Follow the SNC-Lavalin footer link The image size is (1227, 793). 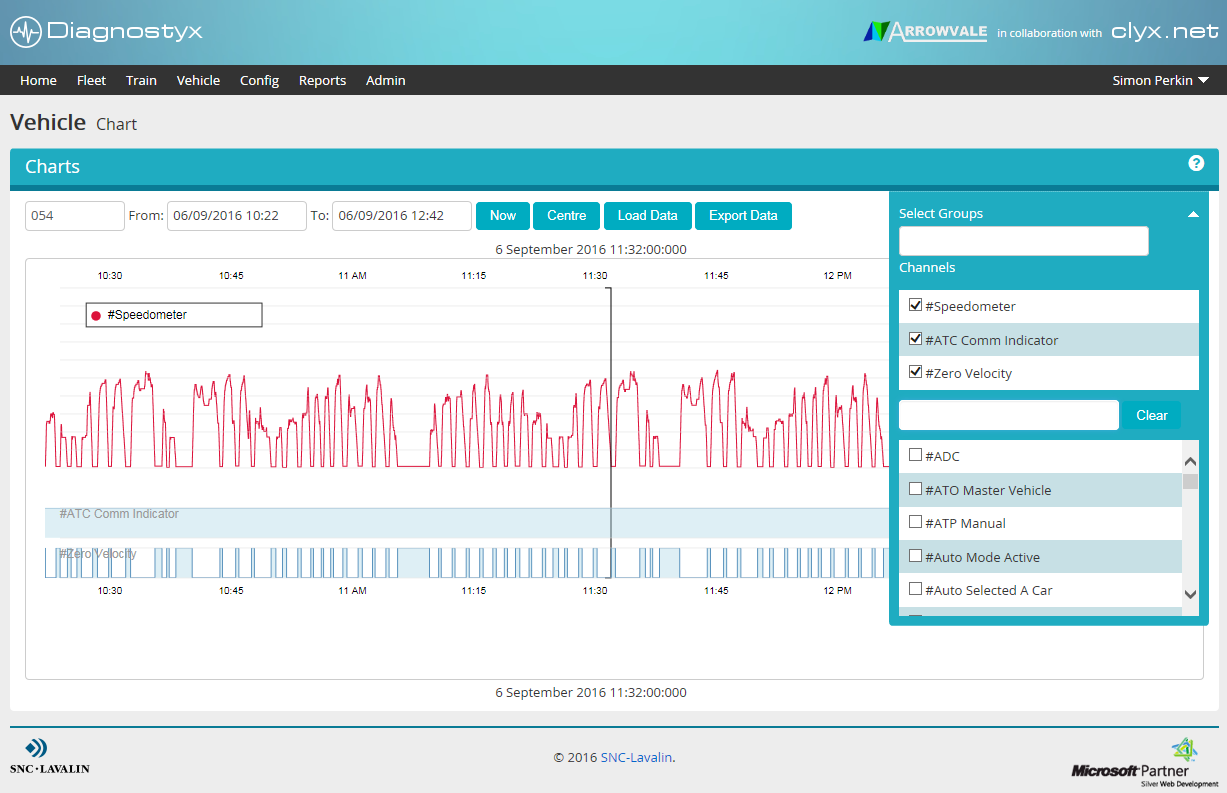coord(637,757)
